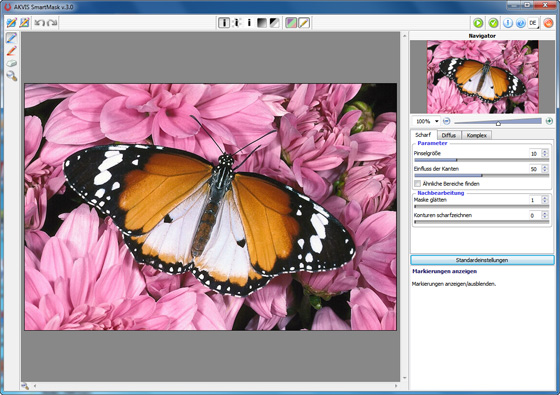This screenshot has width=560, height=395.
Task: Open program info with the blue 'i' button
Action: [x=508, y=23]
